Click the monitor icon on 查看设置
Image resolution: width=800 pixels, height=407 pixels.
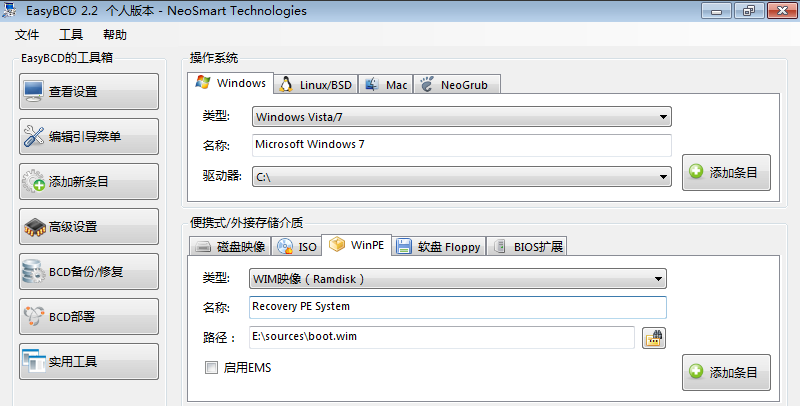tap(34, 91)
